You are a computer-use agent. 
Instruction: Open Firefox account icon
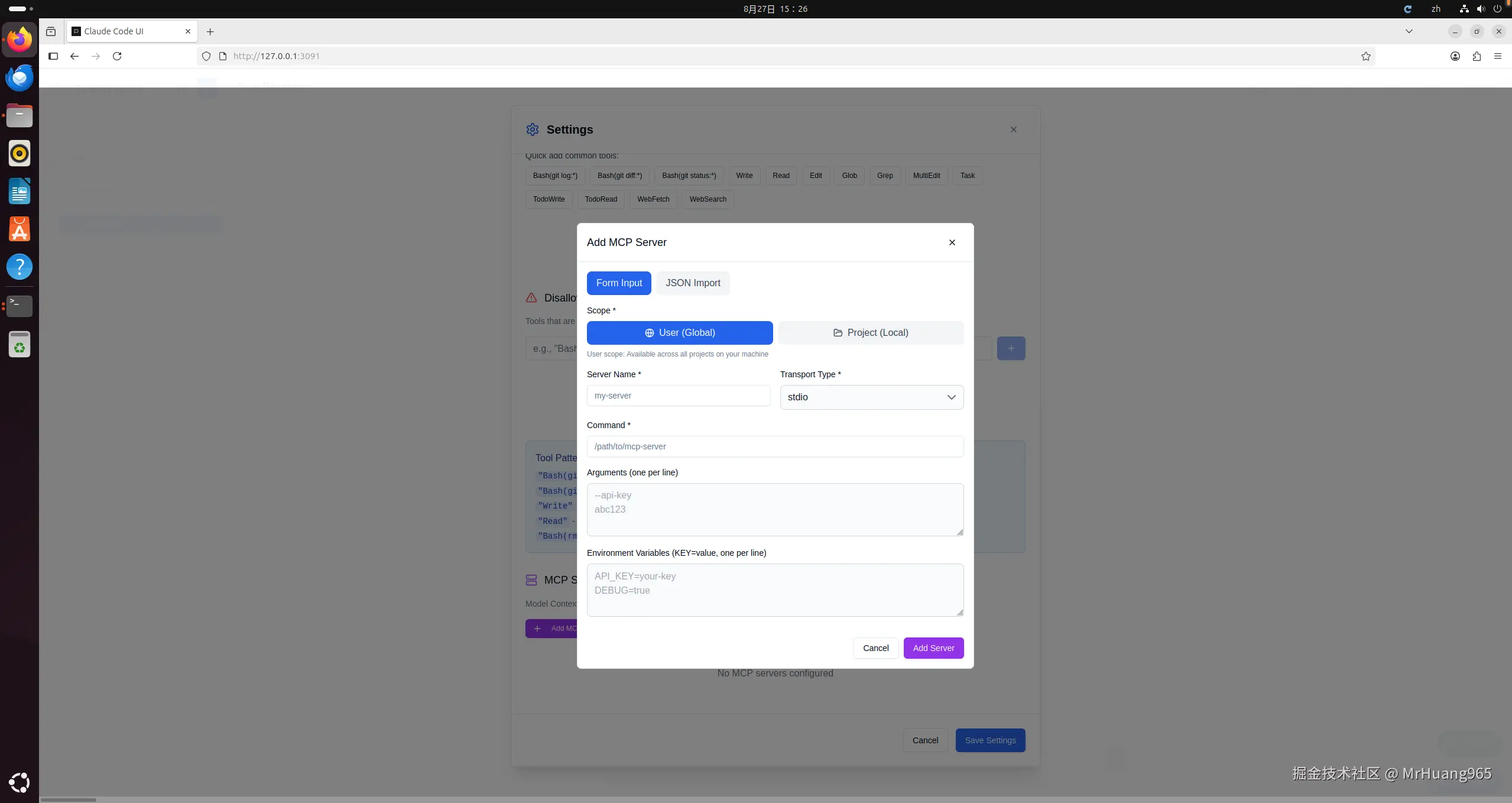tap(1455, 56)
